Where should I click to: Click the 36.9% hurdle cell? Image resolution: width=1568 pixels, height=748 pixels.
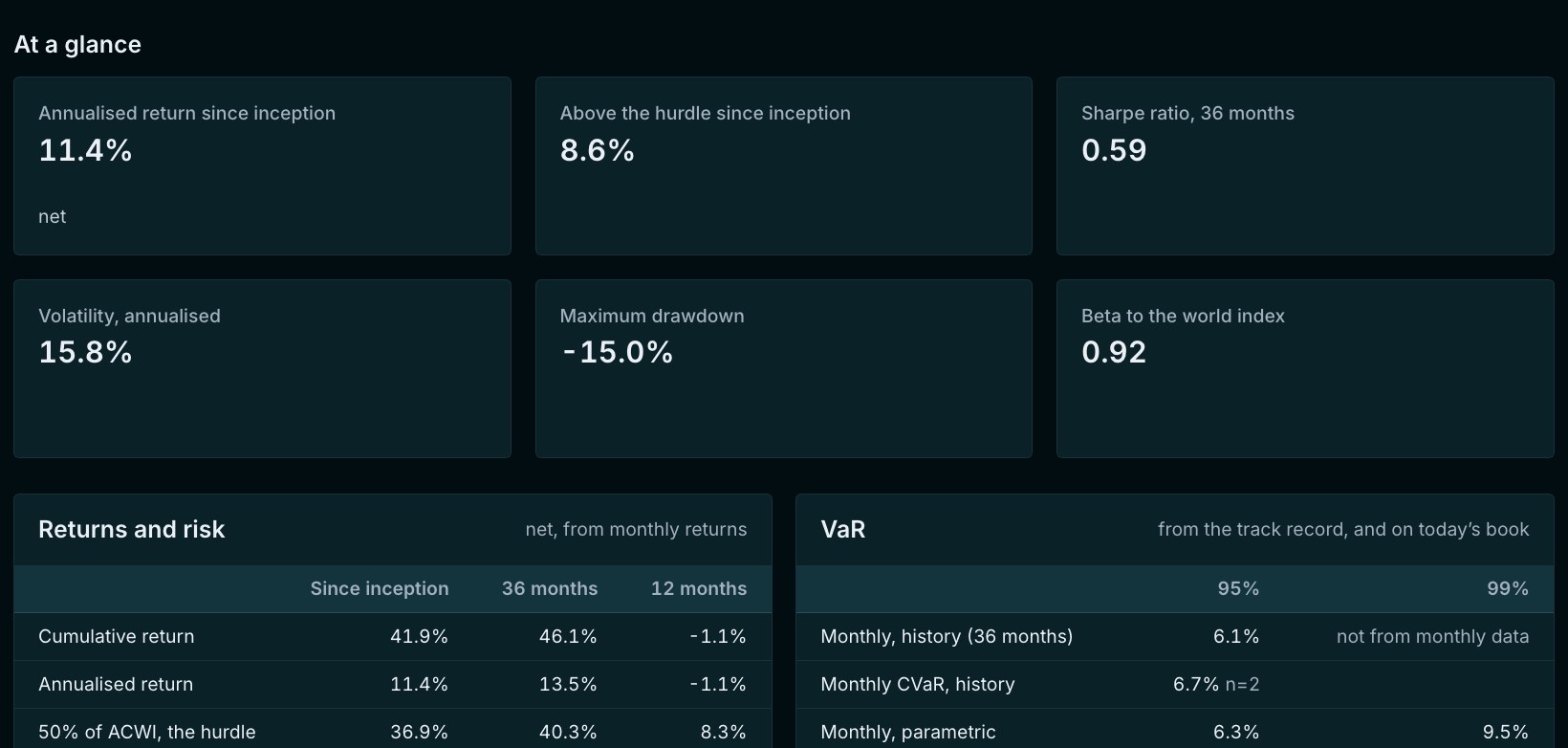[419, 733]
